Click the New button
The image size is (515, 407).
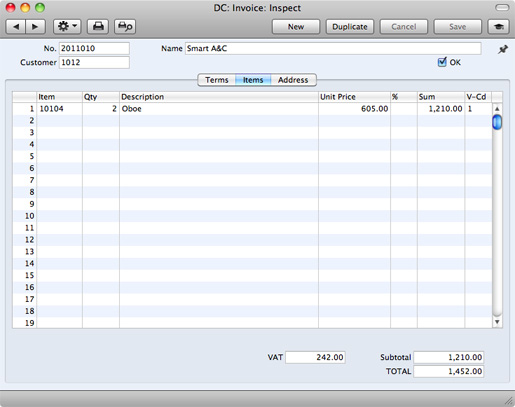pyautogui.click(x=296, y=27)
